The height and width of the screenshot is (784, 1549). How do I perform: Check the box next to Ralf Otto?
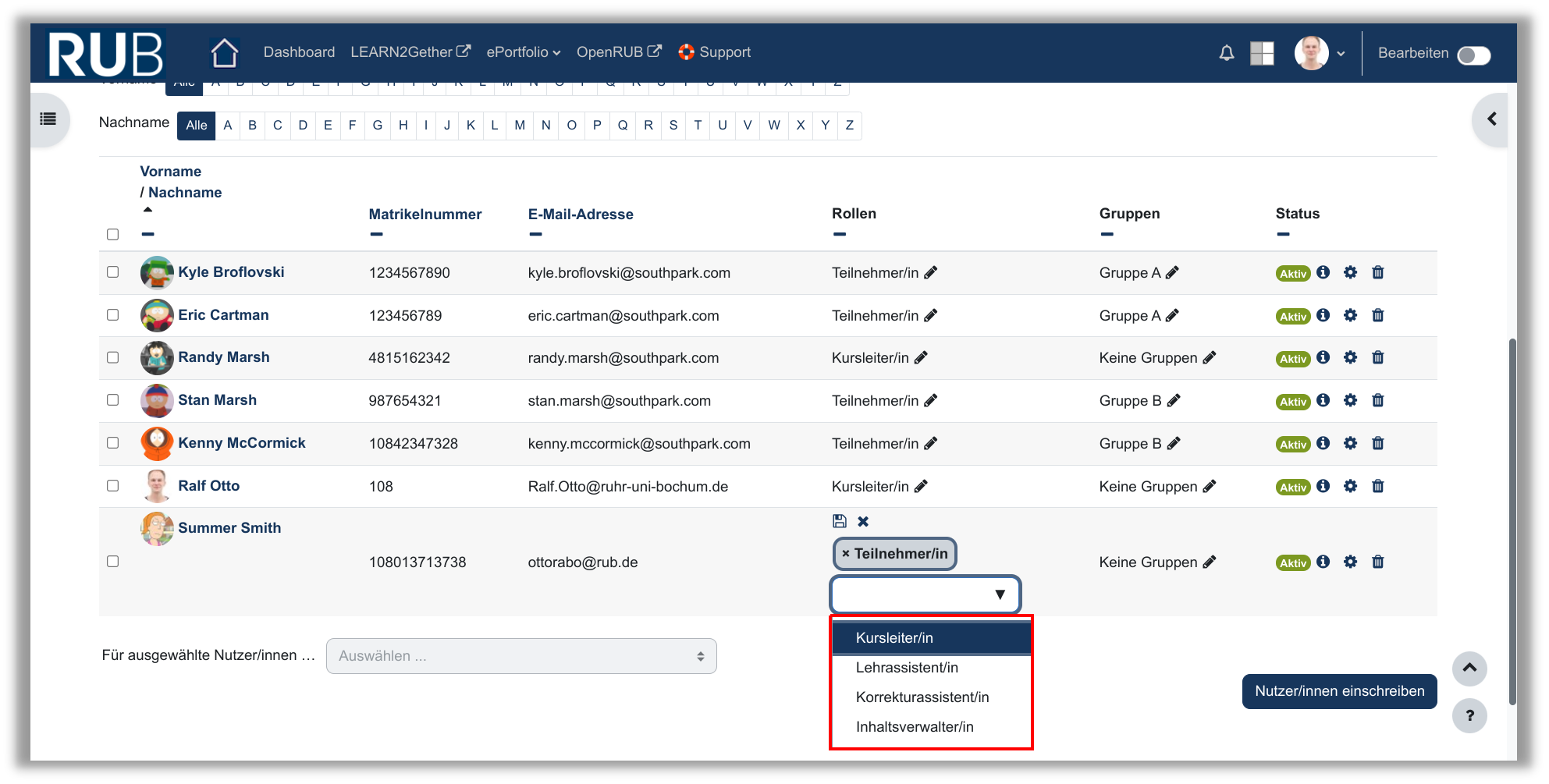(x=113, y=485)
